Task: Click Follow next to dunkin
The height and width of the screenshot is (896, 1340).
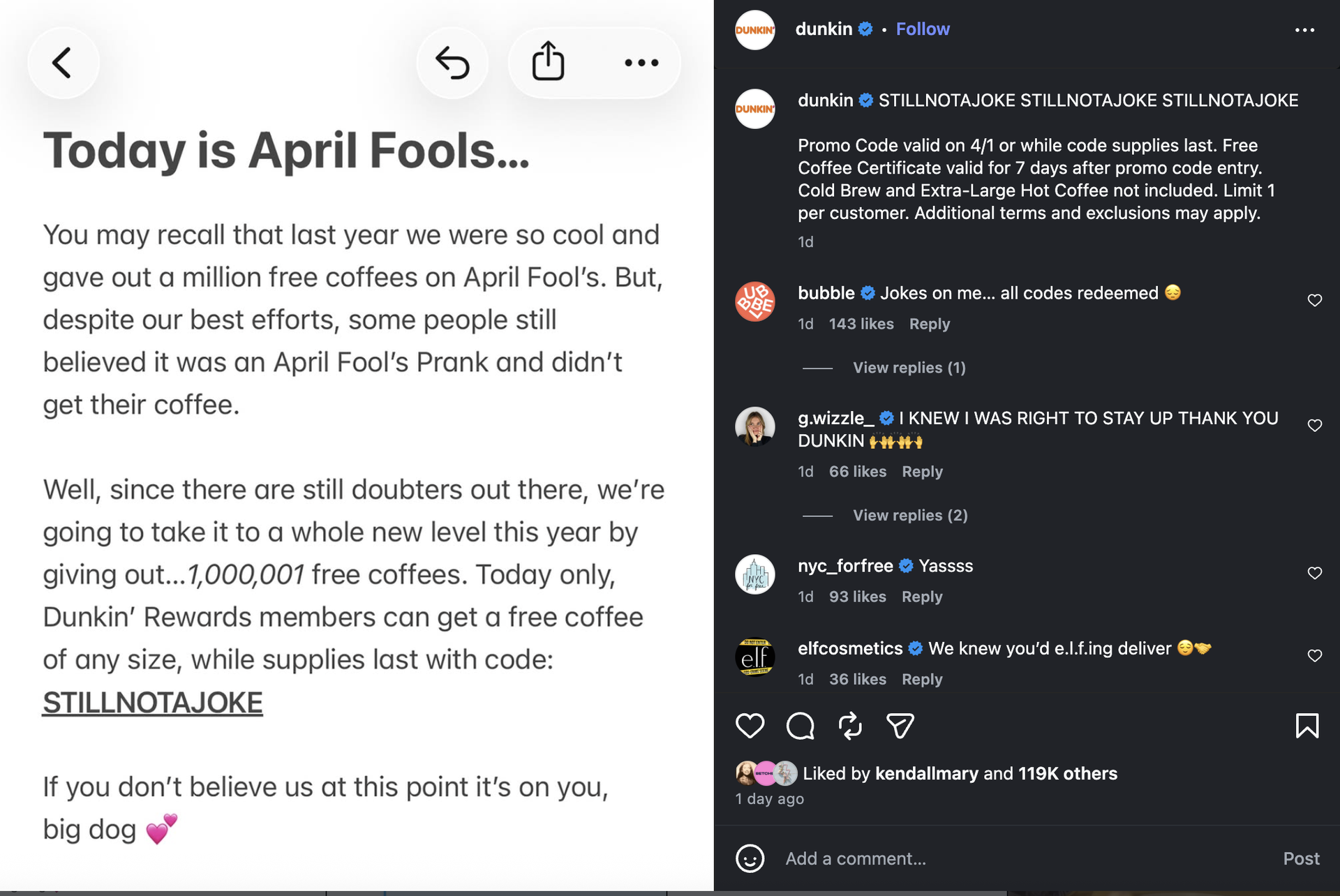Action: click(x=922, y=29)
